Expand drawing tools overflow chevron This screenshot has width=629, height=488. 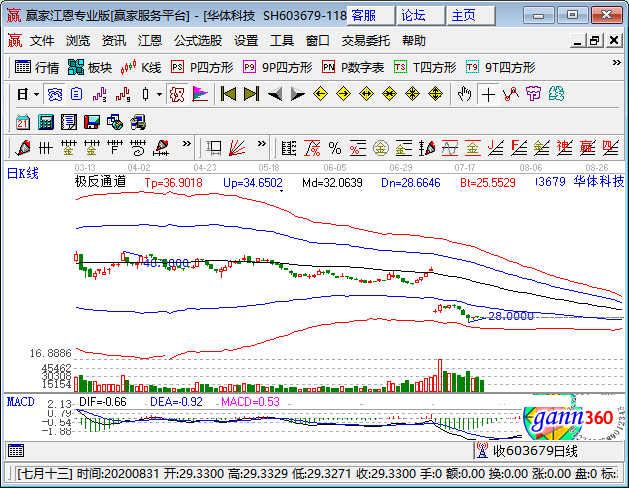(187, 143)
